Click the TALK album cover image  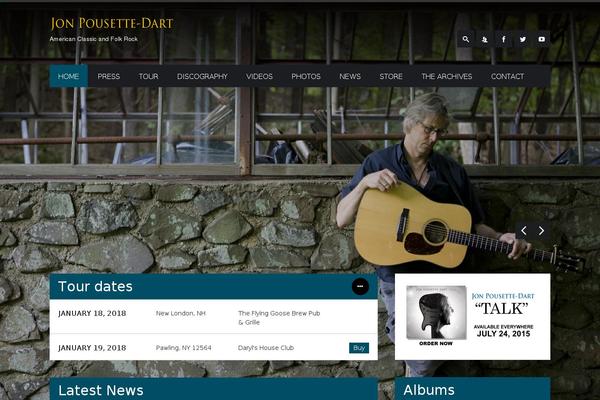tap(436, 312)
